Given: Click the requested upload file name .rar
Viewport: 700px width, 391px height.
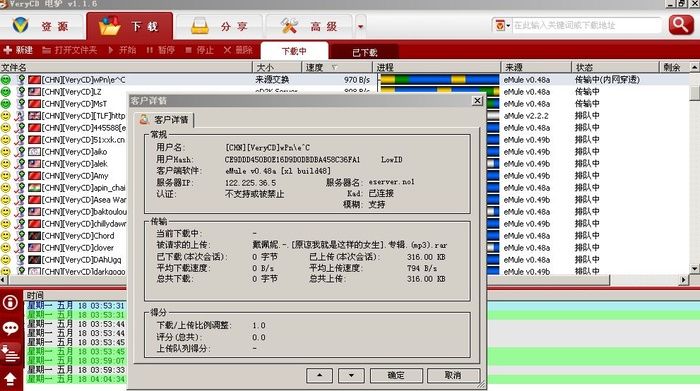Looking at the screenshot, I should click(350, 245).
